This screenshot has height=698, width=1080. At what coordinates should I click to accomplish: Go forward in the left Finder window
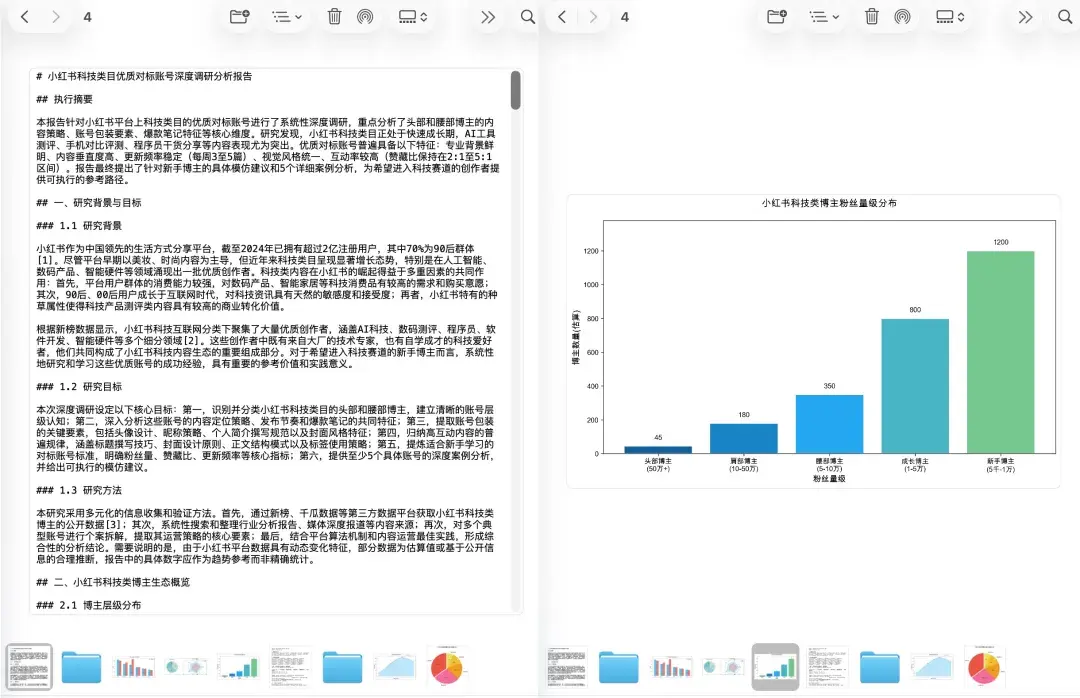(x=56, y=17)
